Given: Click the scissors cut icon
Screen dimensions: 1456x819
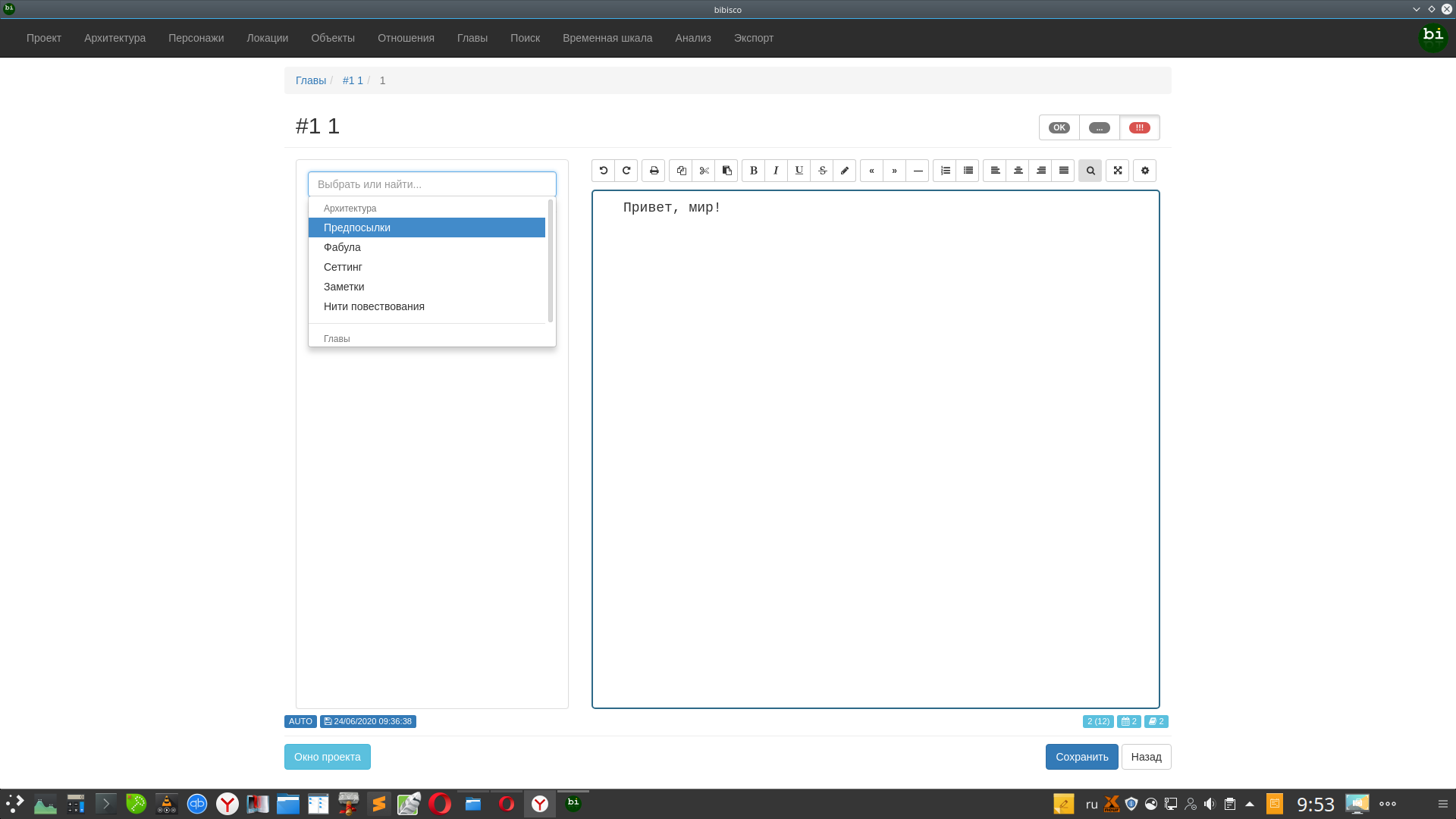Looking at the screenshot, I should click(x=704, y=171).
